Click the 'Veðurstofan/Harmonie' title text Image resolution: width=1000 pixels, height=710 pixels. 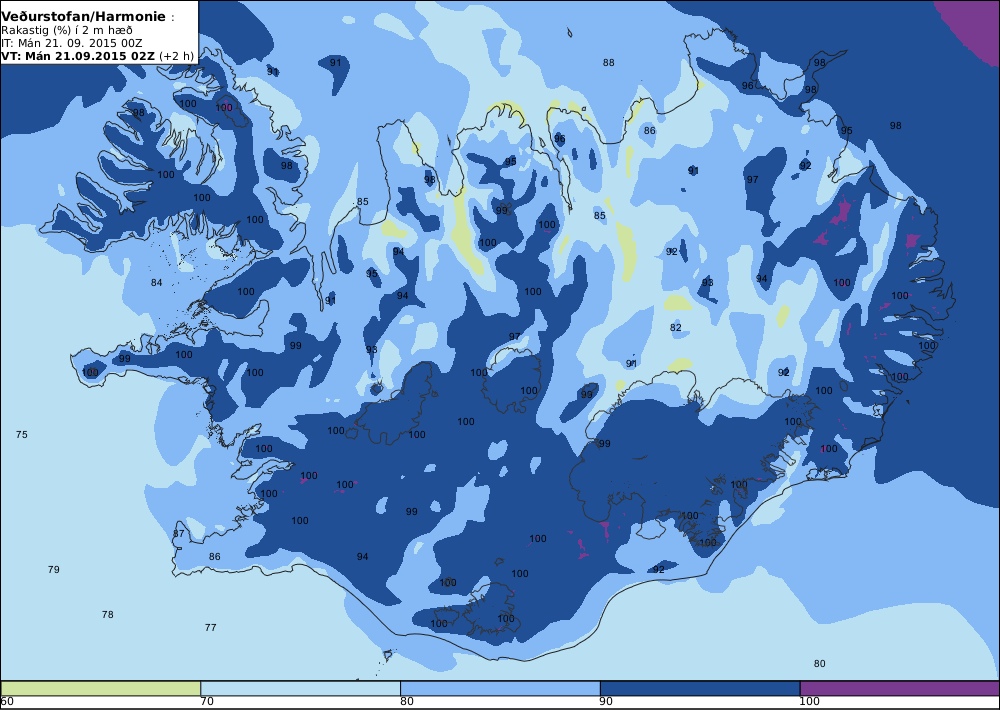tap(84, 17)
